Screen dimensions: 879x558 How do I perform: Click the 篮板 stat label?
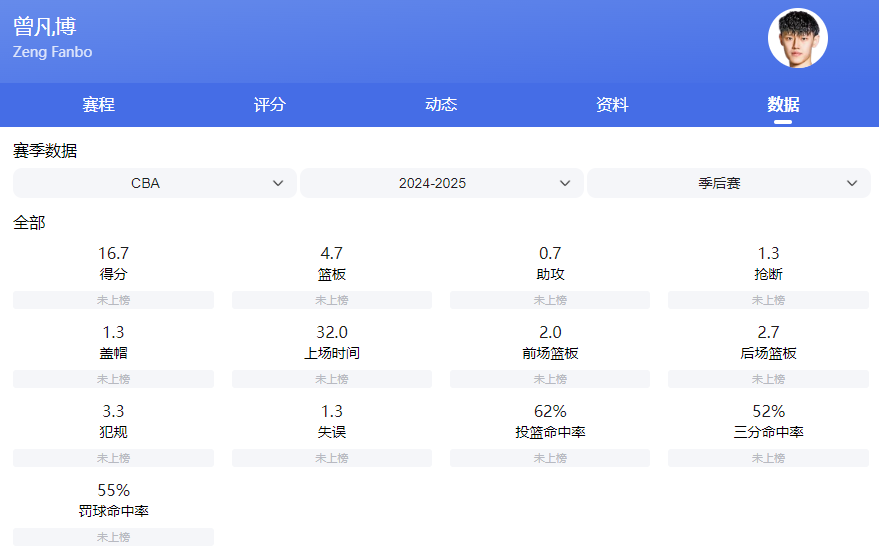[x=332, y=274]
